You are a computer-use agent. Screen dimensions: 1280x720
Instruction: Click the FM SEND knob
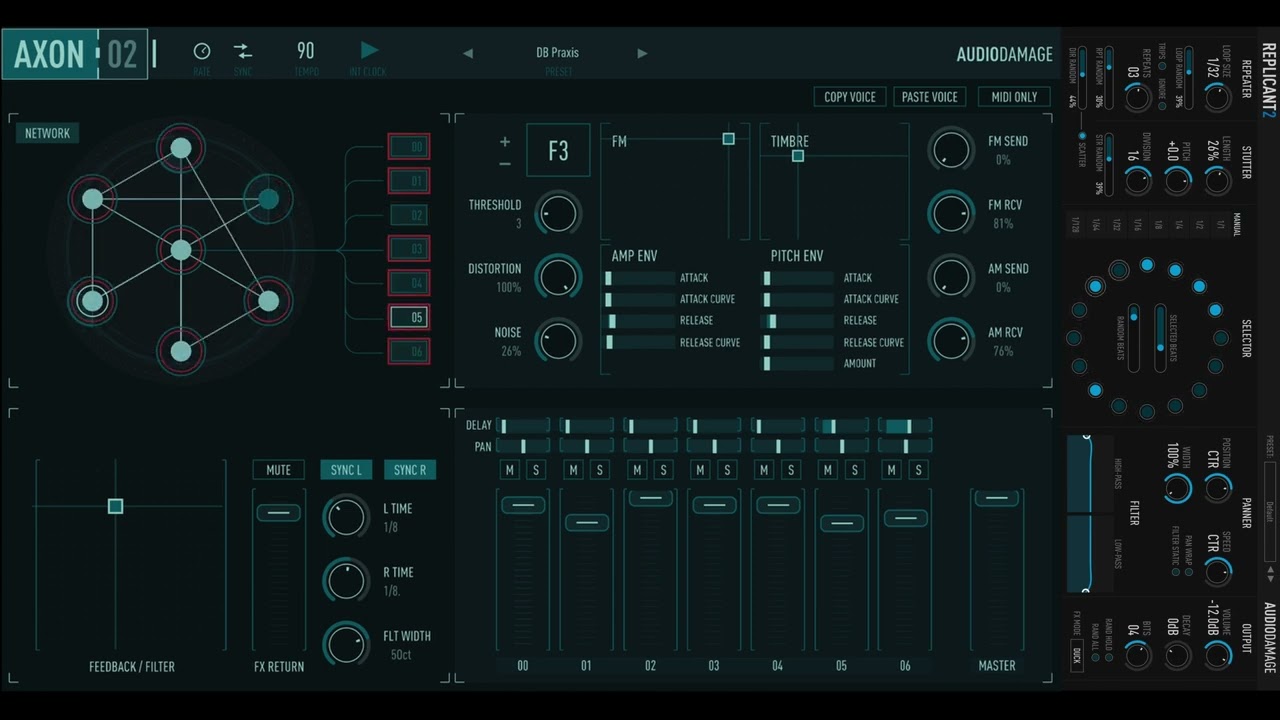coord(951,149)
